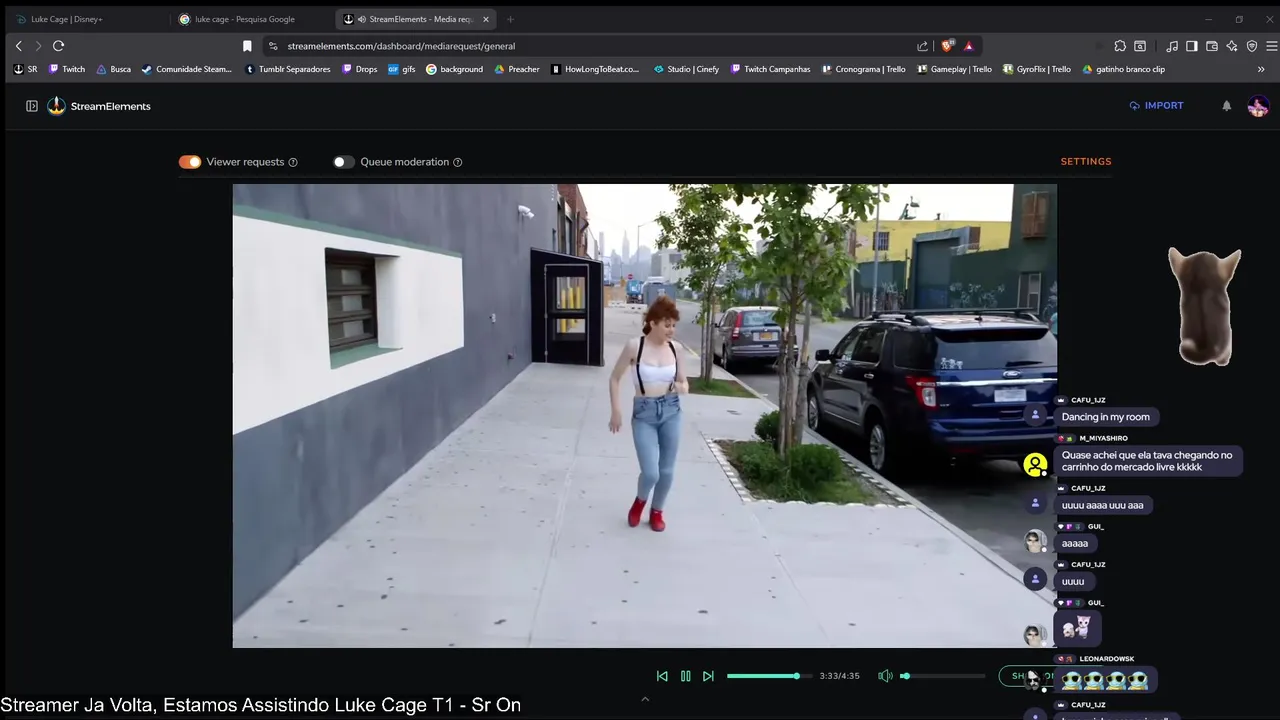This screenshot has height=720, width=1280.
Task: Open the Brave VPN shield icon
Action: pyautogui.click(x=1252, y=46)
